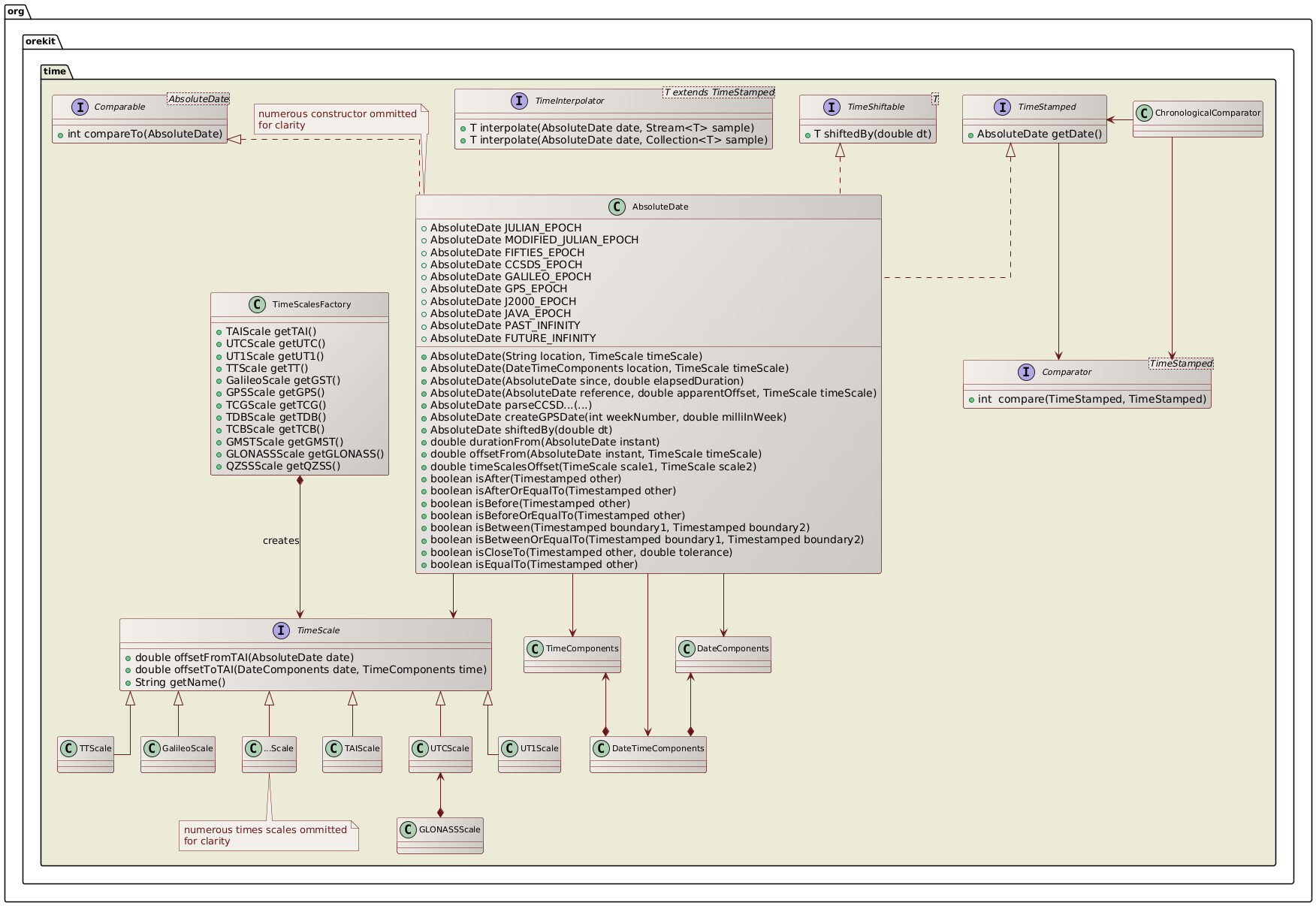The width and height of the screenshot is (1316, 906).
Task: Open the 'numerous constructor ommitted' note
Action: [x=337, y=119]
